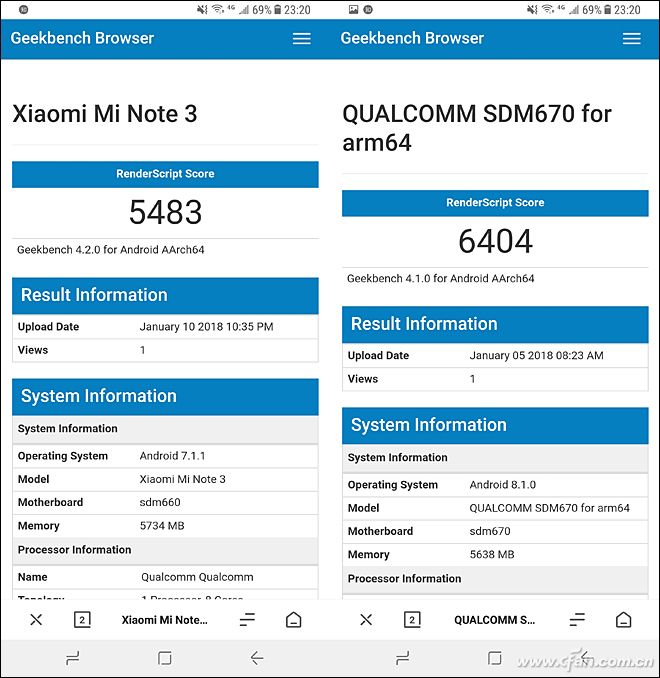Tap image notification icon in right status bar
Image resolution: width=660 pixels, height=678 pixels.
click(353, 10)
